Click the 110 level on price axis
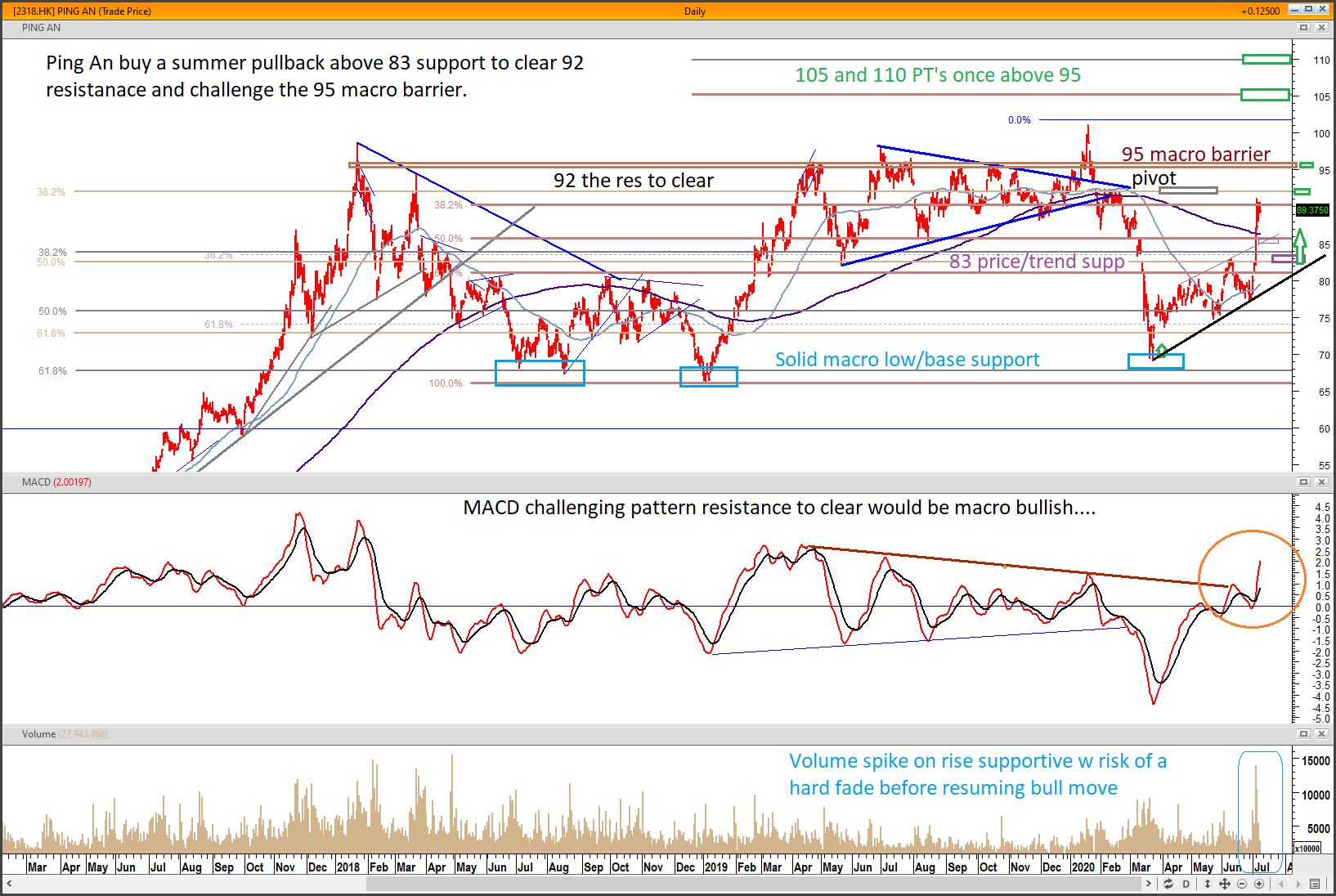 coord(1321,60)
